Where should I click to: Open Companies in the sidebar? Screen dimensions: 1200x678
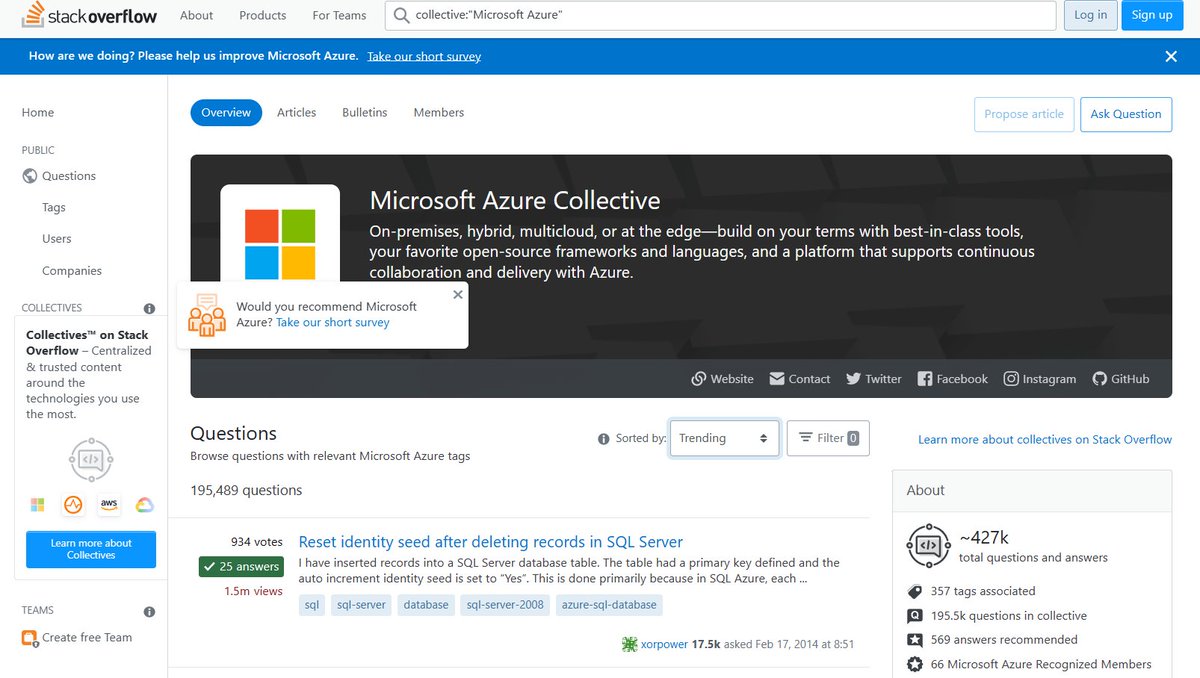coord(72,271)
